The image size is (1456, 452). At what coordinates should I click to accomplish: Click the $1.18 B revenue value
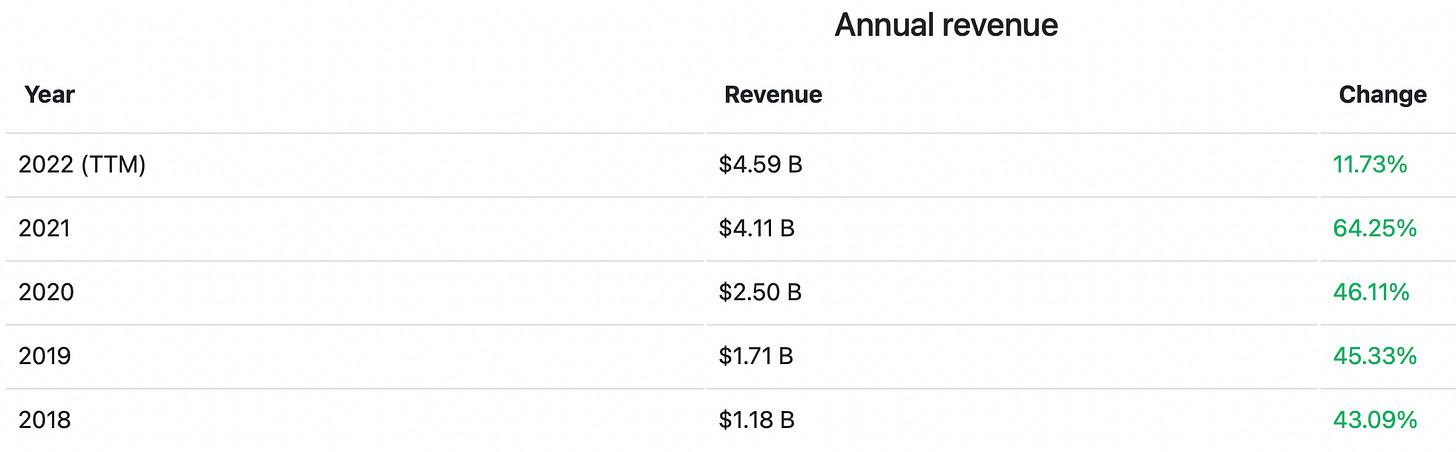(x=756, y=420)
